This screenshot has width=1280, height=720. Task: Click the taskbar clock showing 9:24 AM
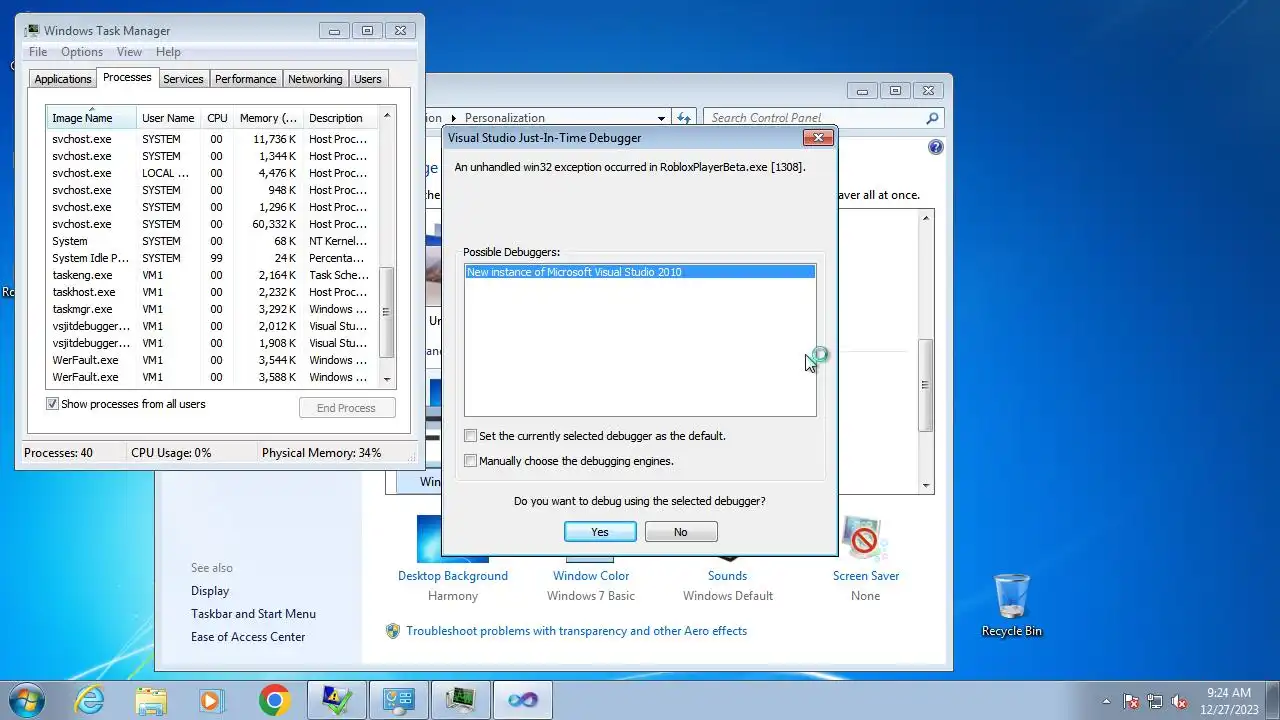[1229, 700]
